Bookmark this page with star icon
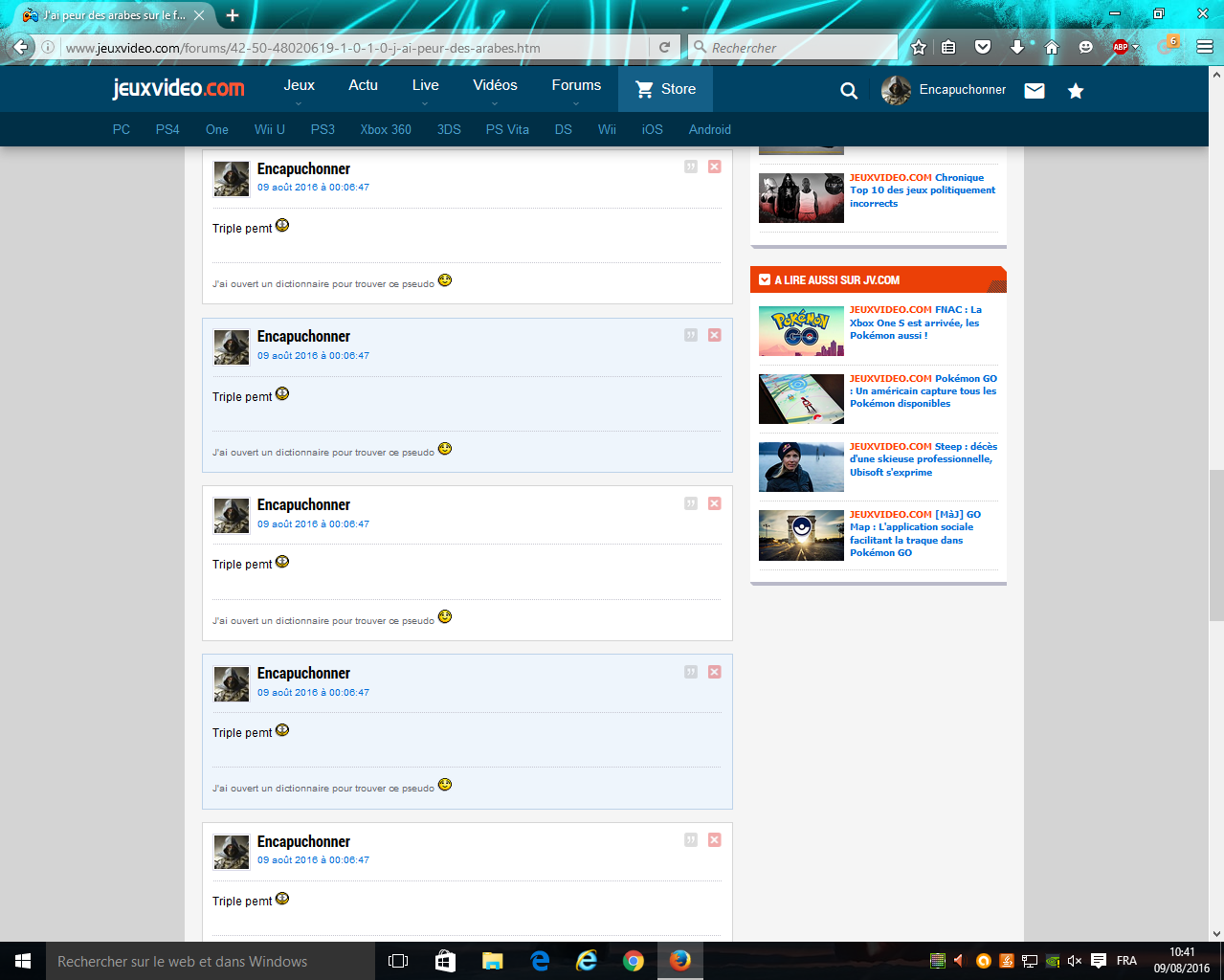 click(x=919, y=47)
